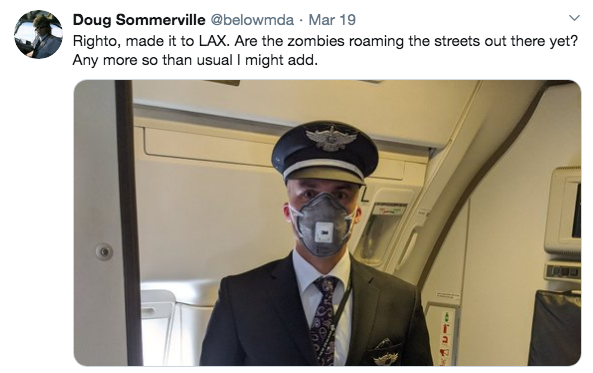Click the Doug Sommerville display name
593x373 pixels.
pyautogui.click(x=139, y=20)
